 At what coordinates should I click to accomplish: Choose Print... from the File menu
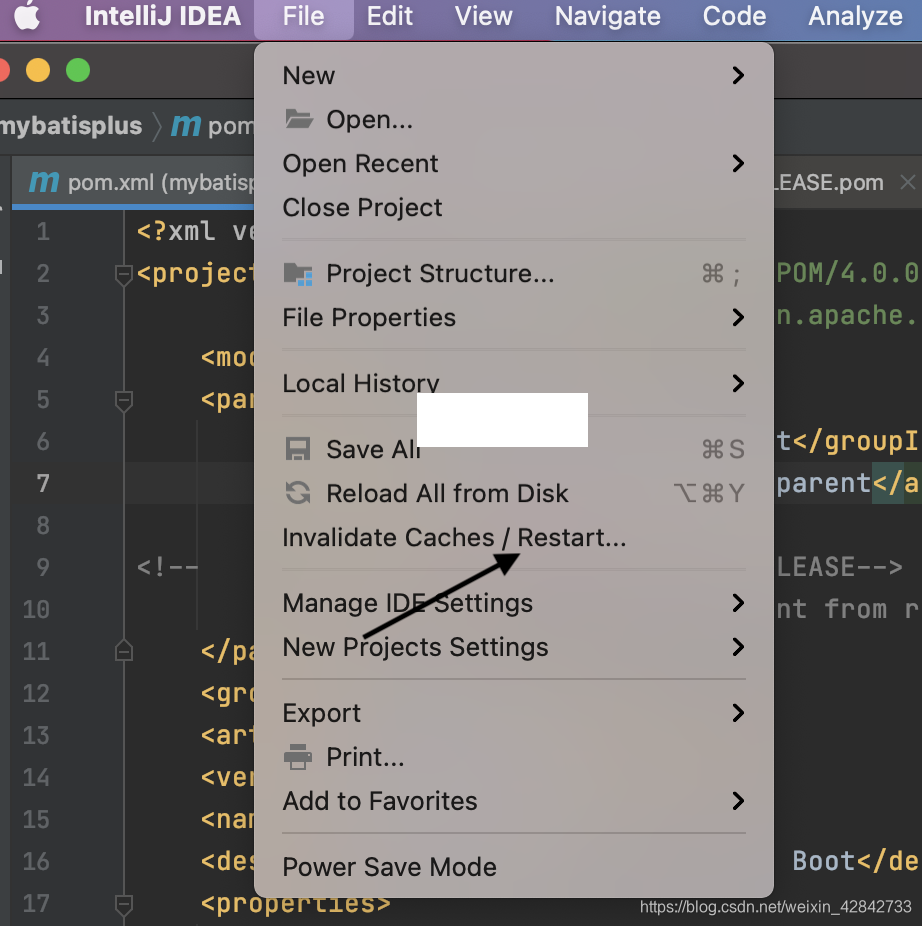click(x=514, y=757)
